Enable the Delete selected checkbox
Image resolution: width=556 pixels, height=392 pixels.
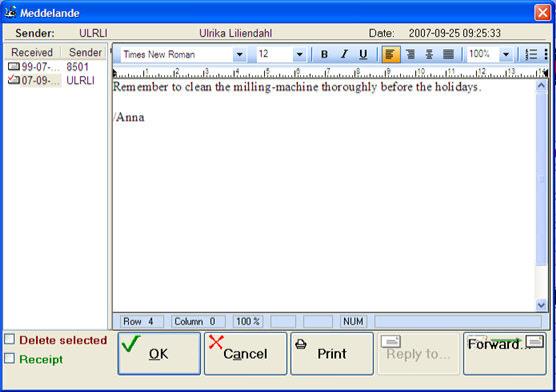(10, 339)
